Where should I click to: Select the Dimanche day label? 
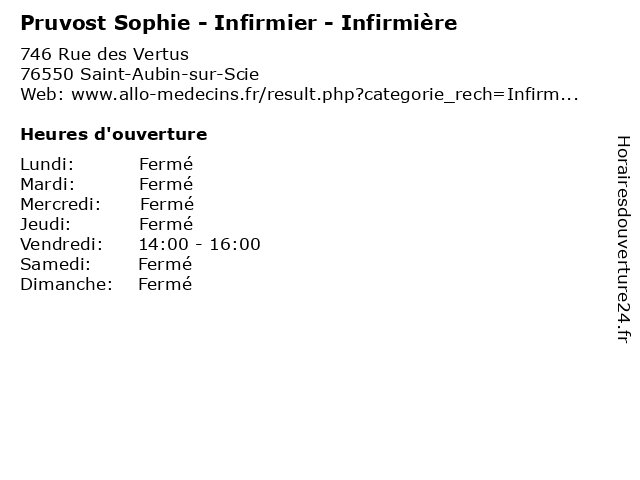click(65, 284)
